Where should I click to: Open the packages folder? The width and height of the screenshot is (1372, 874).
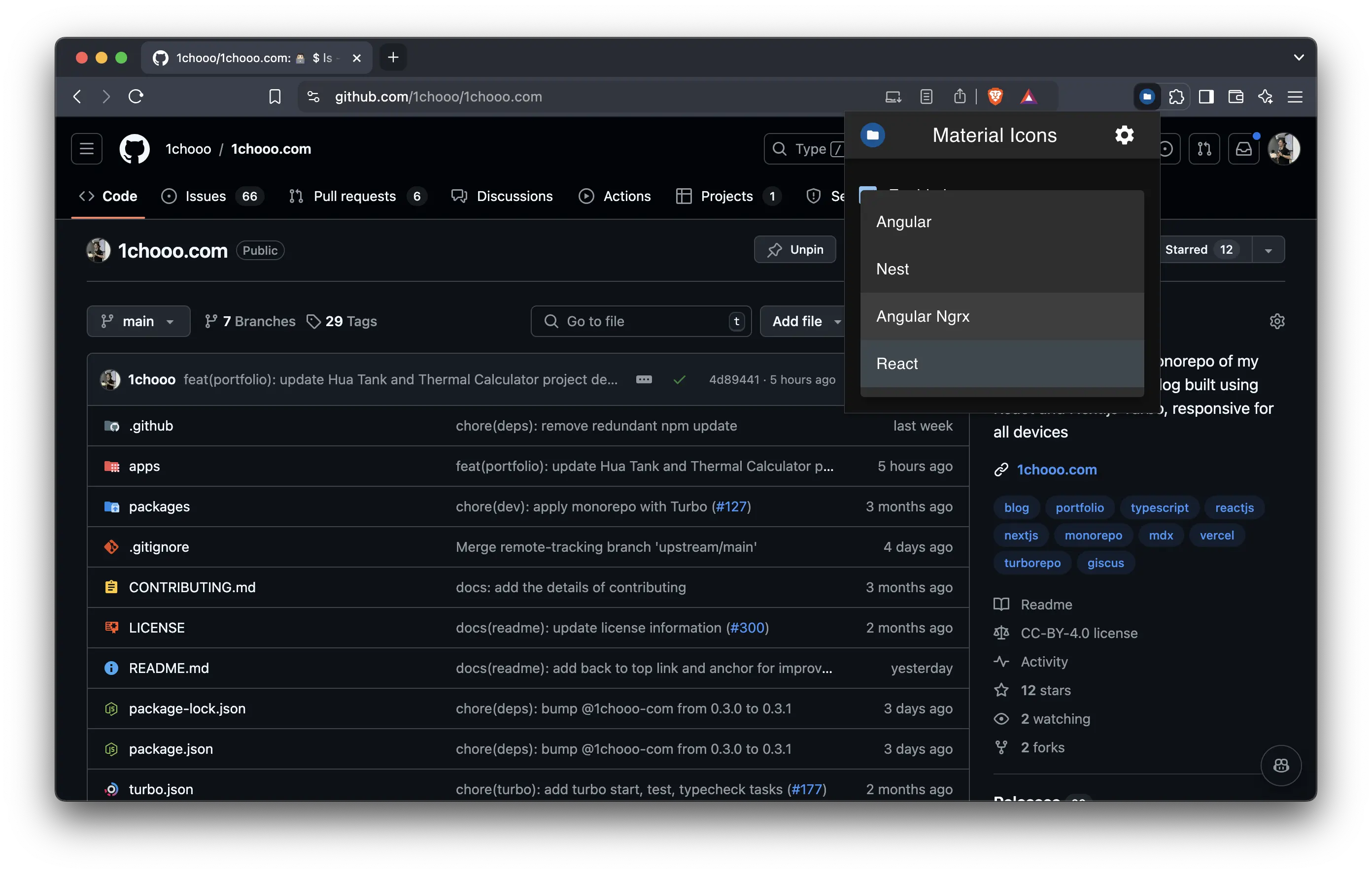point(159,506)
